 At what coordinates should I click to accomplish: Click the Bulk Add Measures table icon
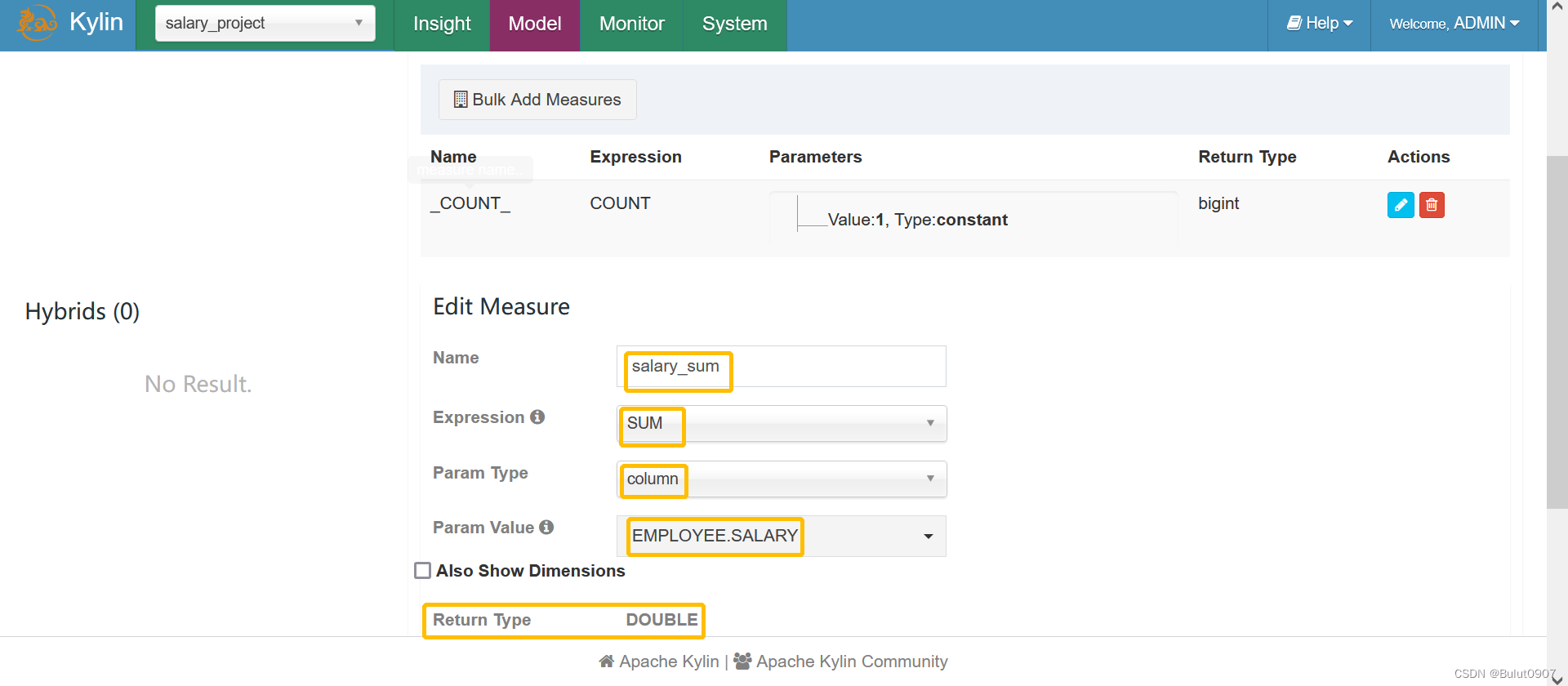pyautogui.click(x=461, y=100)
